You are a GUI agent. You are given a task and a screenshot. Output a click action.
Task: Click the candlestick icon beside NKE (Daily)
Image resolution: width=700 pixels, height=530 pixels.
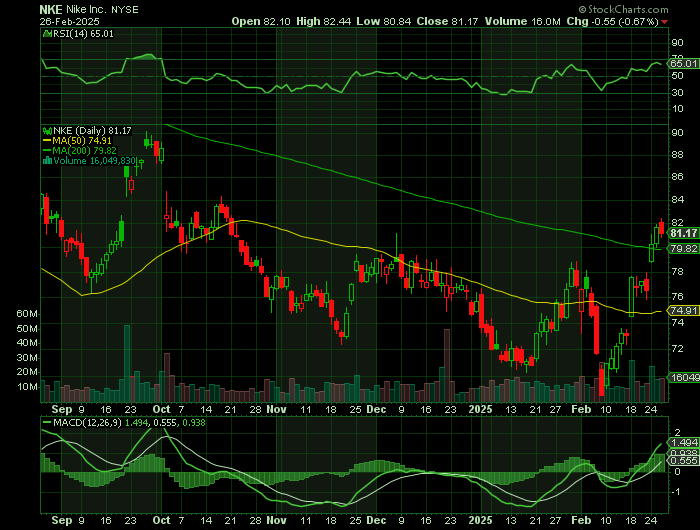pyautogui.click(x=47, y=130)
